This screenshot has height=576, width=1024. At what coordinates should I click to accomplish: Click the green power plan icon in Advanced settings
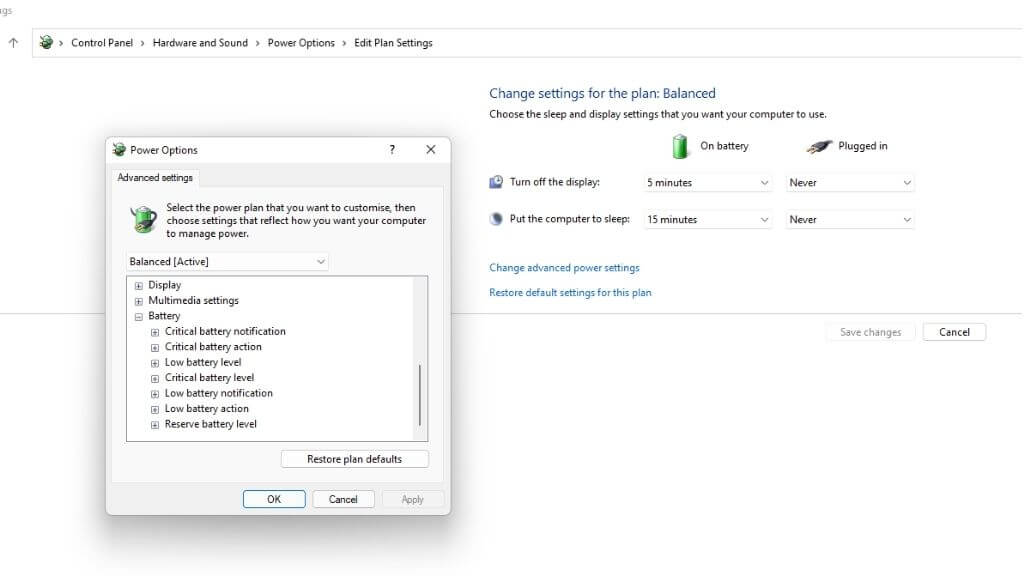tap(144, 218)
